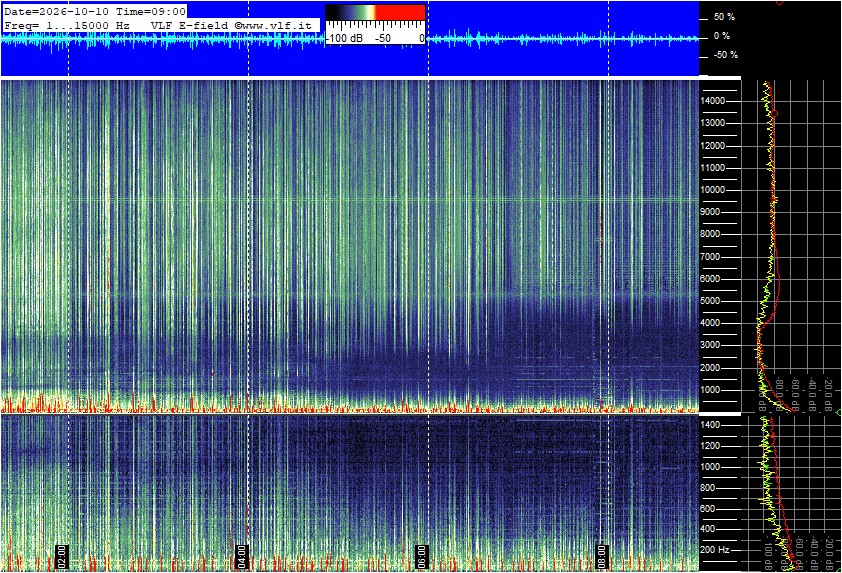Image resolution: width=842 pixels, height=573 pixels.
Task: Click the 02:00 time marker label
Action: pos(62,556)
